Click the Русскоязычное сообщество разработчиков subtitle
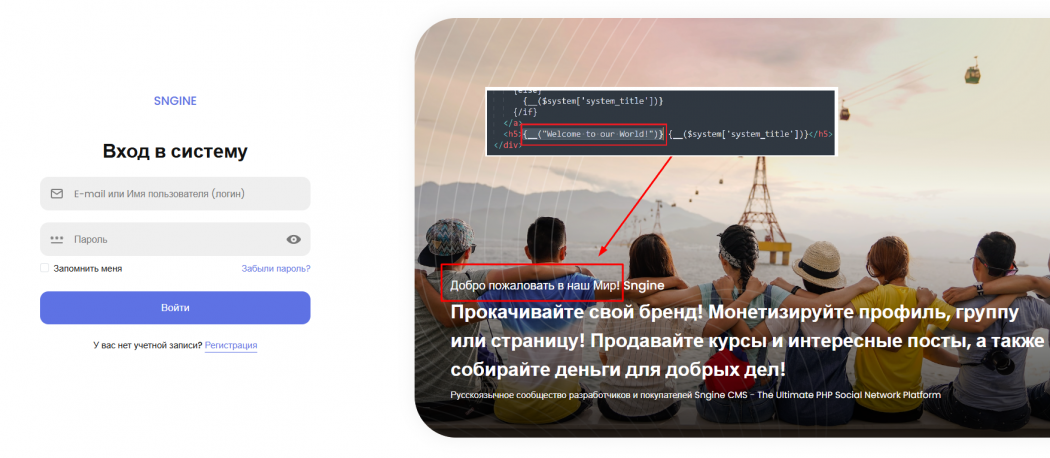 (x=696, y=395)
